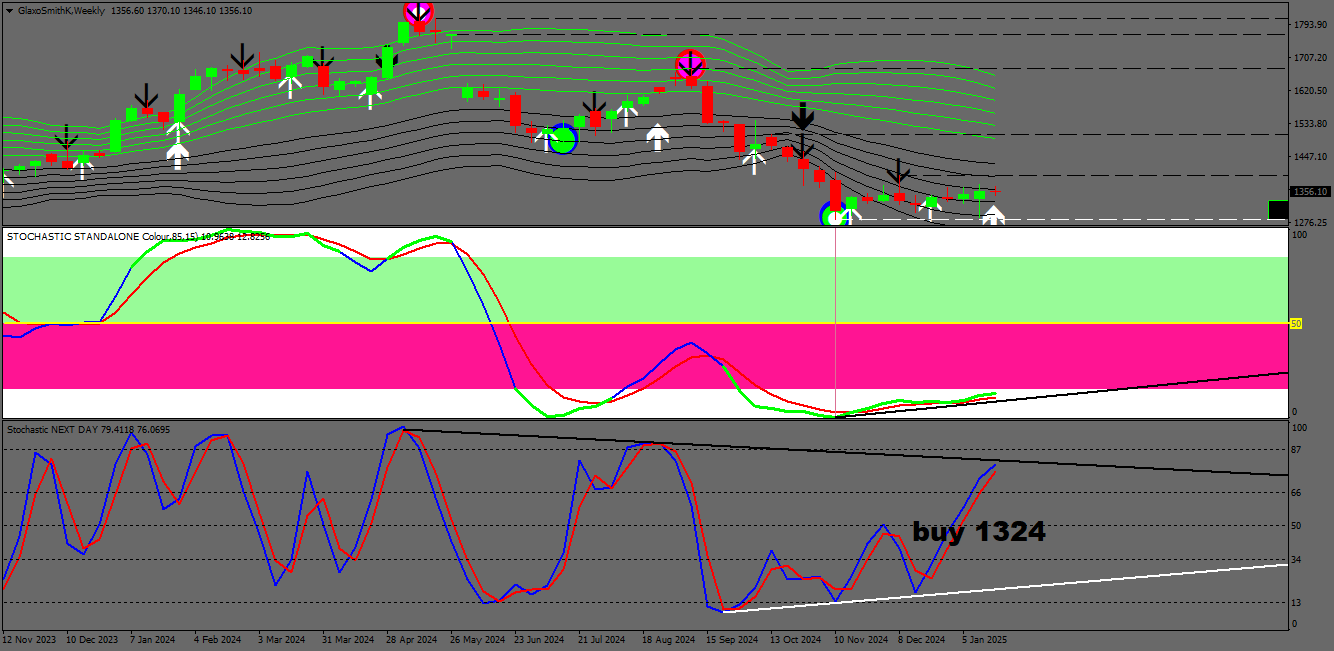
Task: Open the chart menu triangle beside GlaxoSmithK
Action: coord(9,10)
